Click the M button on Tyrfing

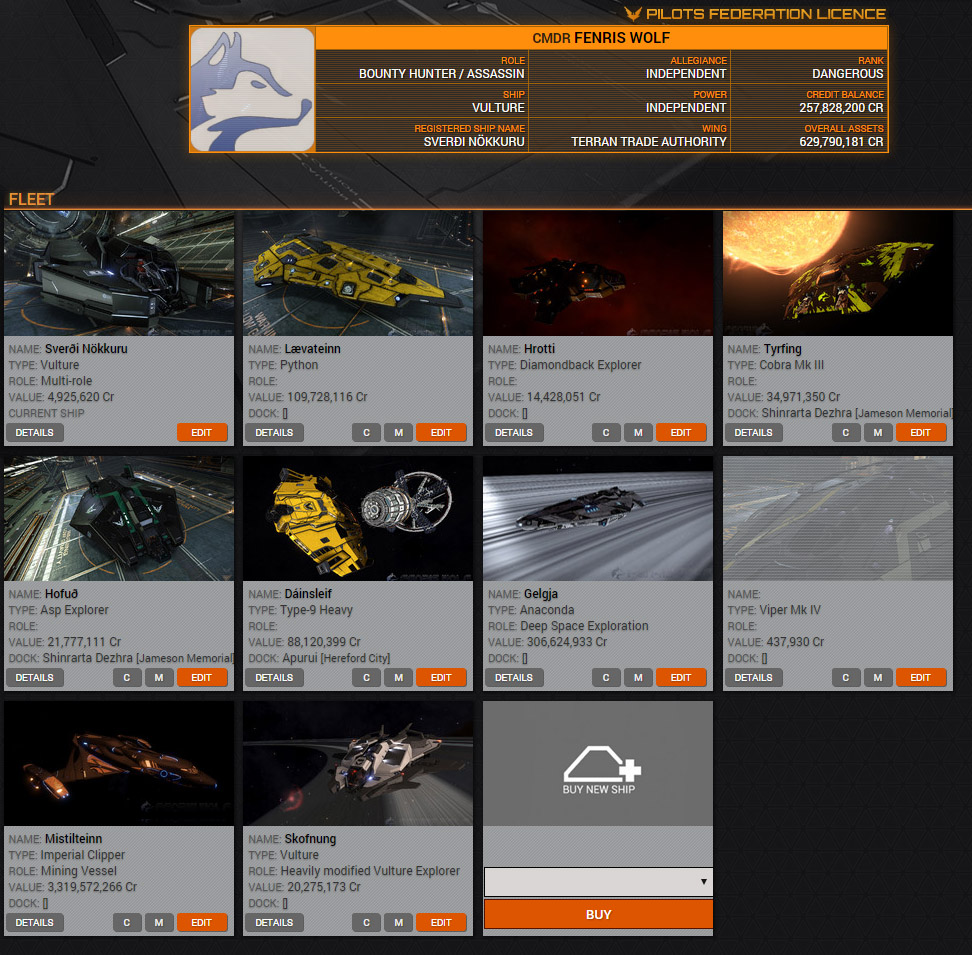878,433
